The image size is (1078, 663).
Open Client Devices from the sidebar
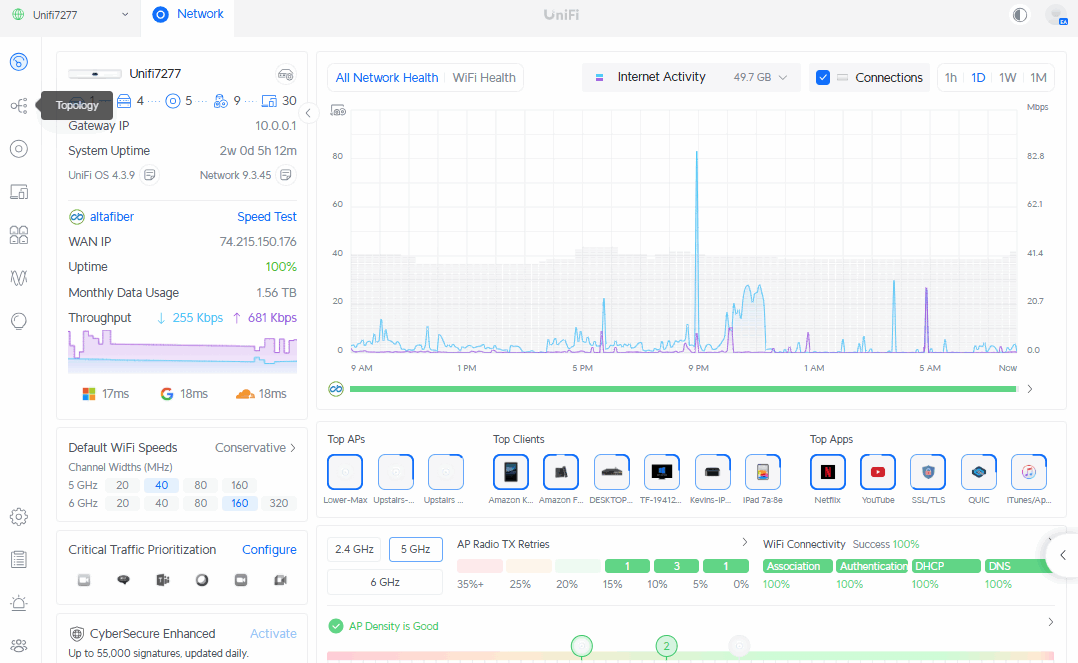pos(18,191)
